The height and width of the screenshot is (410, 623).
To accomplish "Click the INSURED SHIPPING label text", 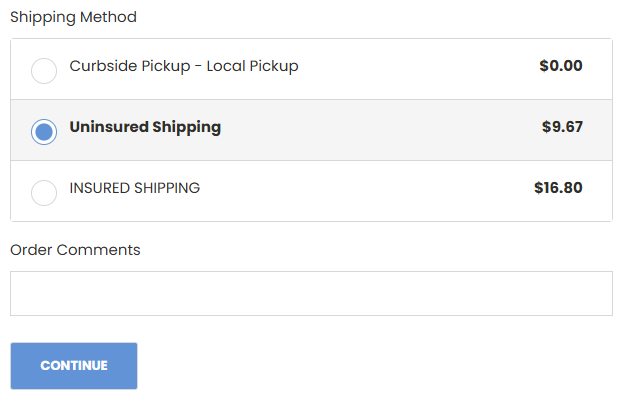I will coord(134,188).
